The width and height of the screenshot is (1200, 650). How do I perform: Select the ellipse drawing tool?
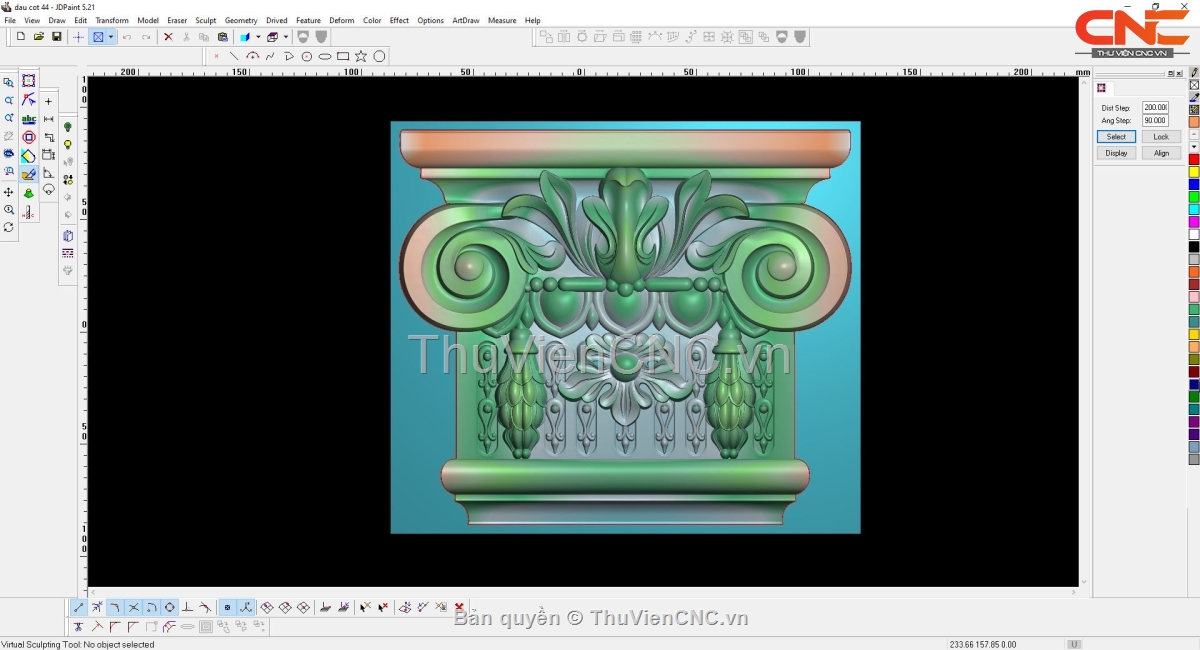325,56
